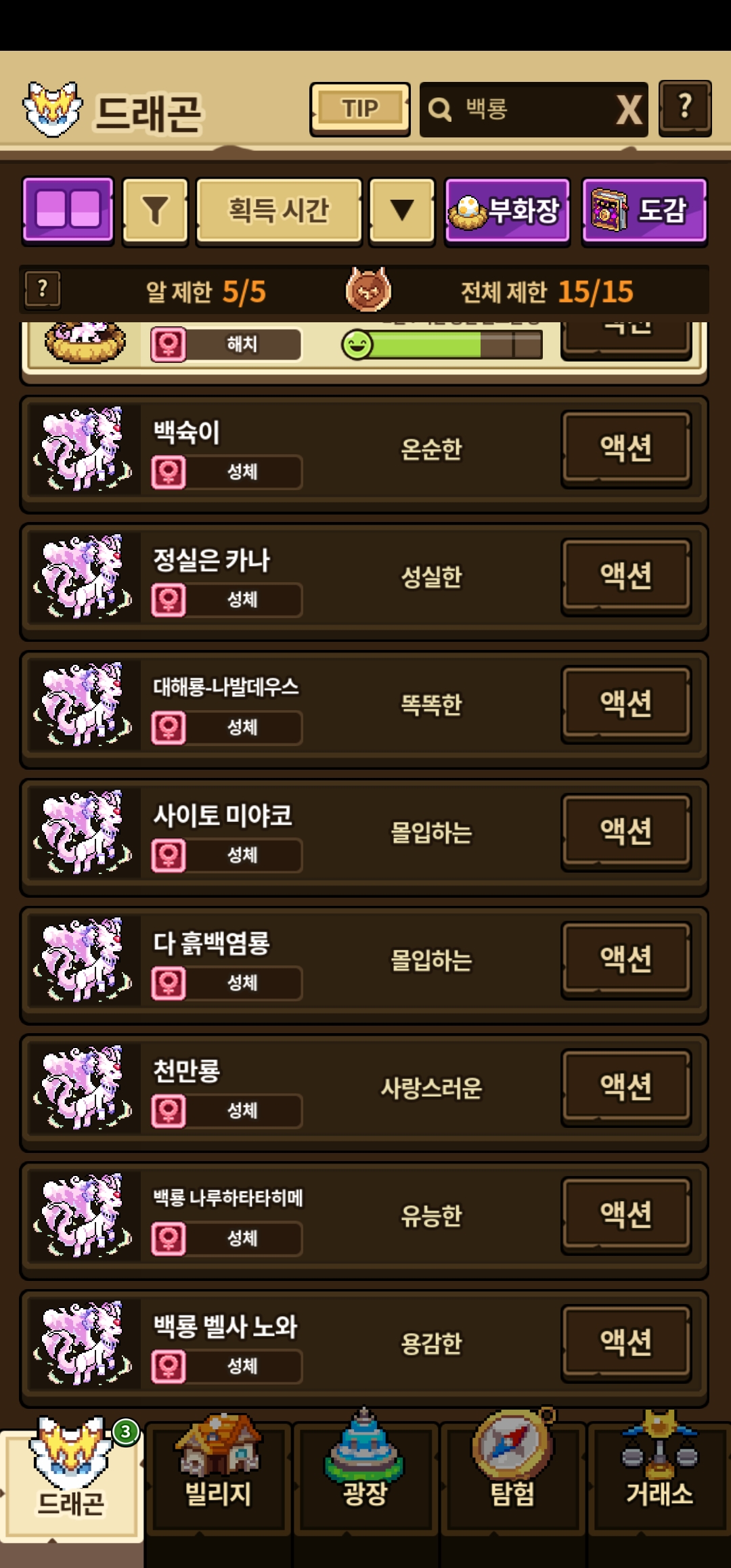
Task: Tap the female gender icon of 사이토 미야코
Action: (169, 855)
